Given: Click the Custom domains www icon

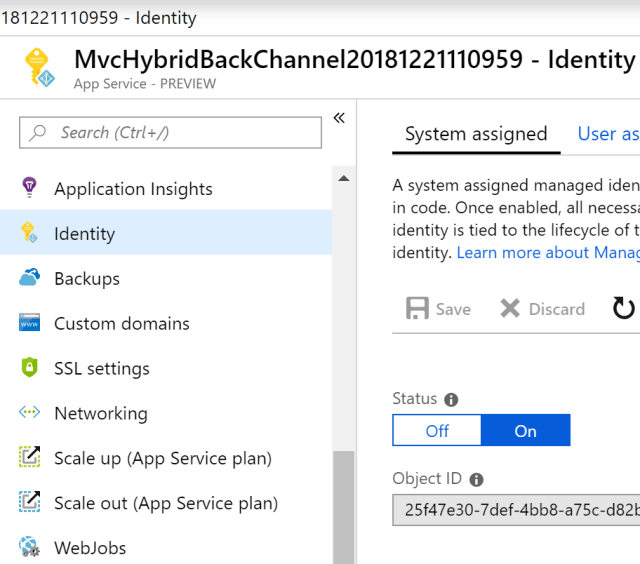Looking at the screenshot, I should pyautogui.click(x=29, y=323).
